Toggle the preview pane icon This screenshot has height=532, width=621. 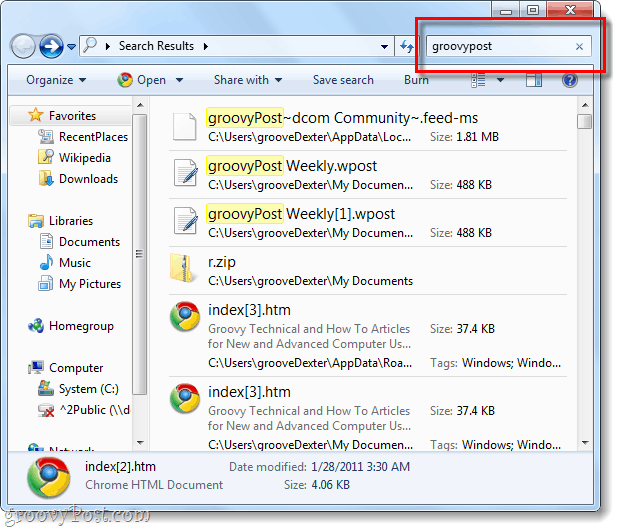533,80
